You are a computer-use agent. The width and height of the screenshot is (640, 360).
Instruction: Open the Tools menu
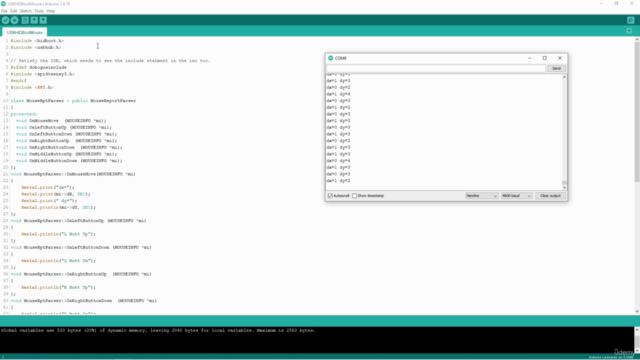coord(39,11)
